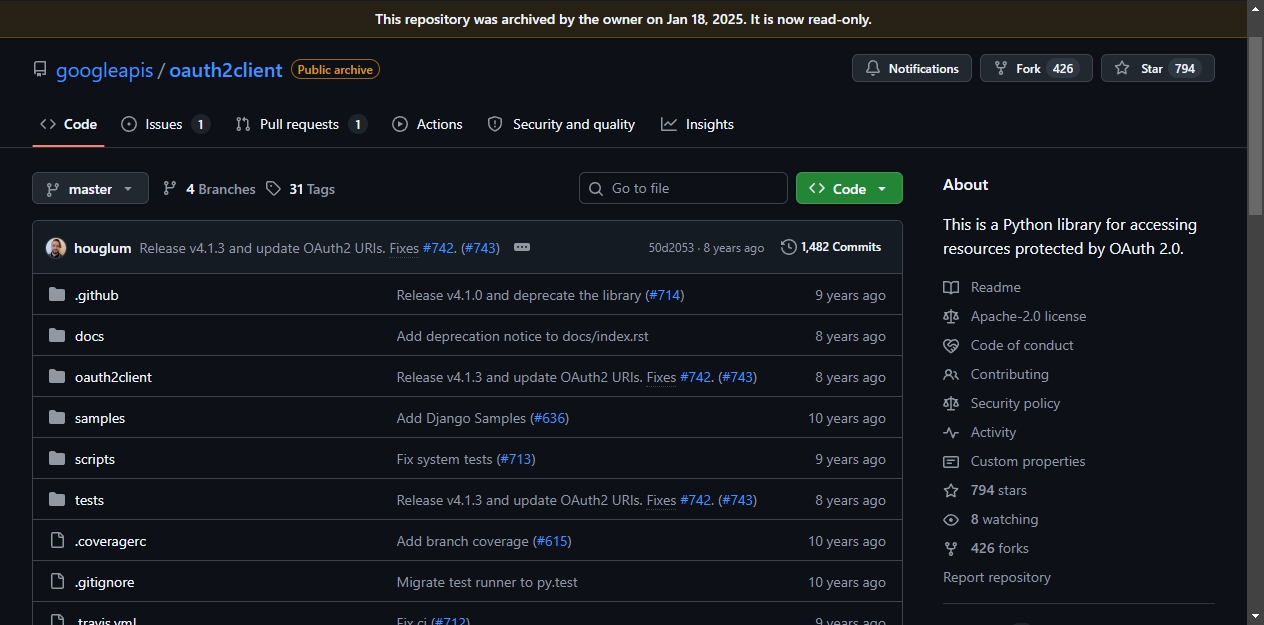Image resolution: width=1264 pixels, height=625 pixels.
Task: Switch to the Code tab
Action: point(68,124)
